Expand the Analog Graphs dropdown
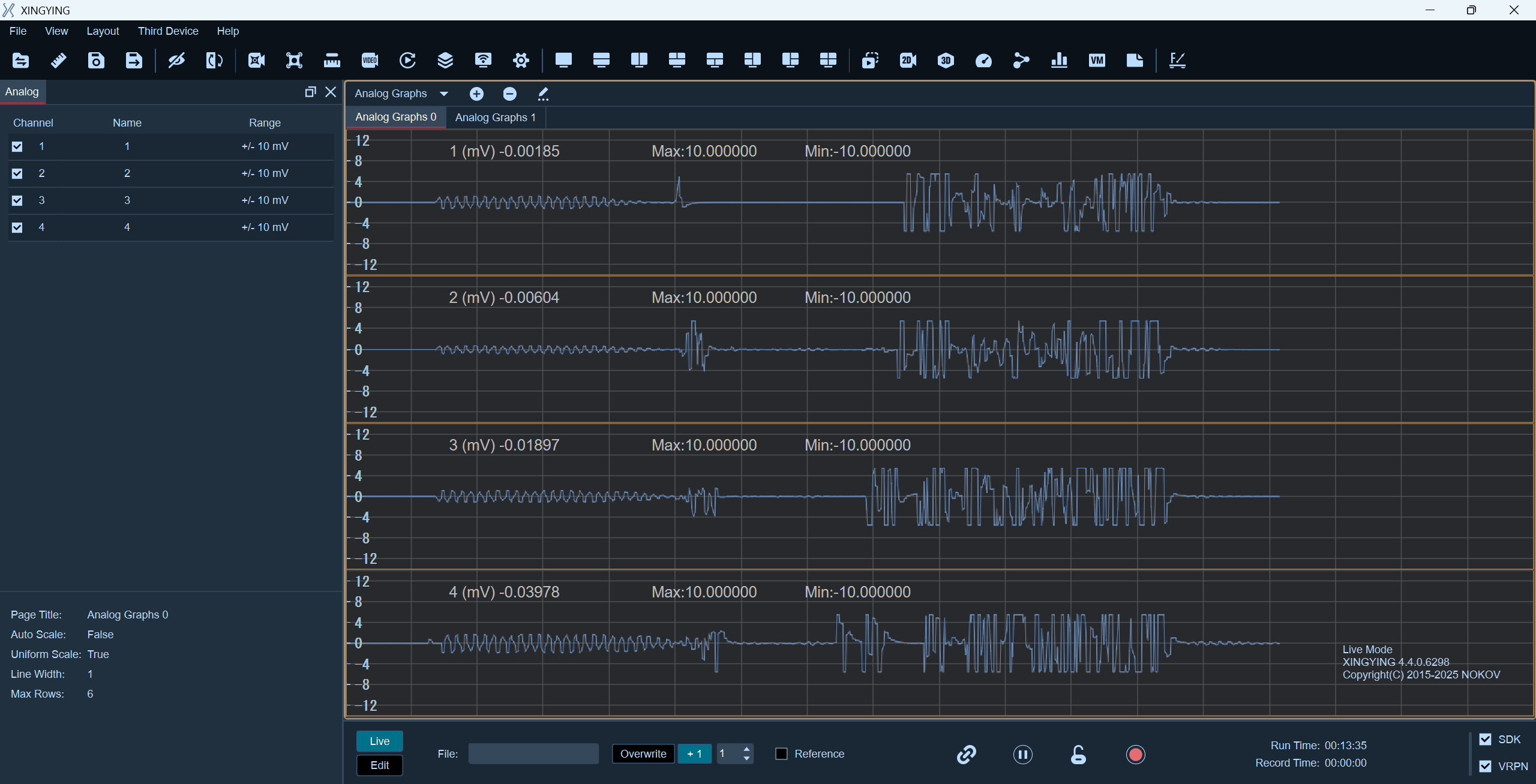The image size is (1536, 784). [444, 94]
